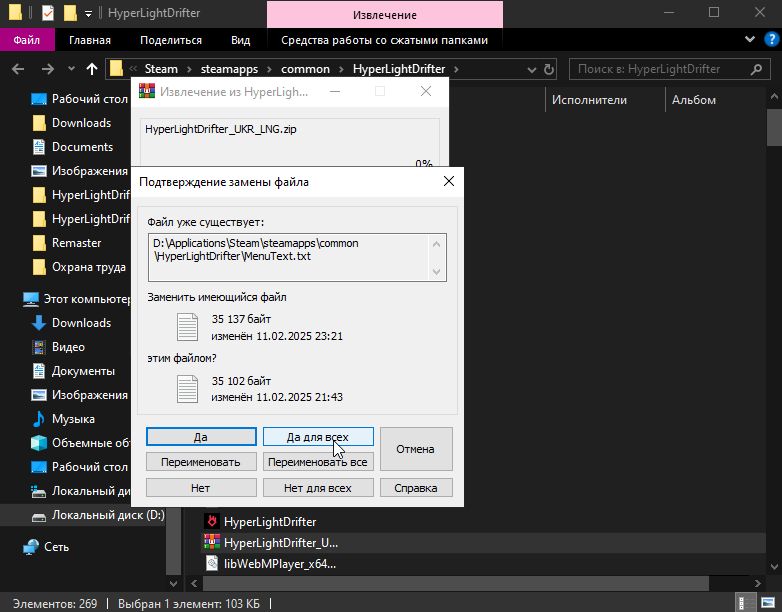Click steamapps in address breadcrumb

pyautogui.click(x=229, y=69)
